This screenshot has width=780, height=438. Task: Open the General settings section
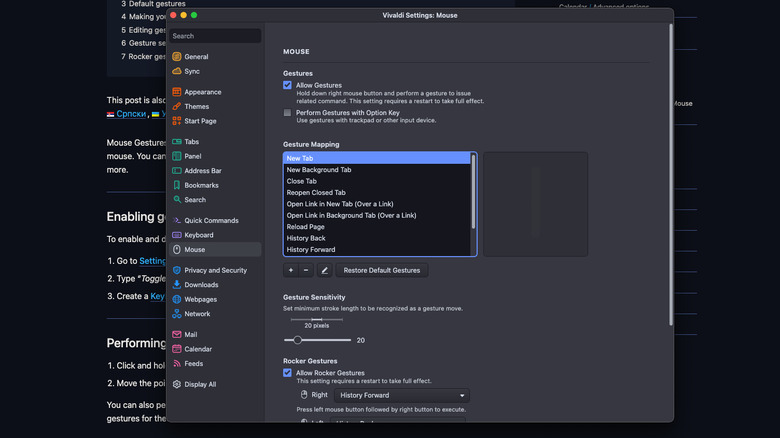(x=196, y=57)
